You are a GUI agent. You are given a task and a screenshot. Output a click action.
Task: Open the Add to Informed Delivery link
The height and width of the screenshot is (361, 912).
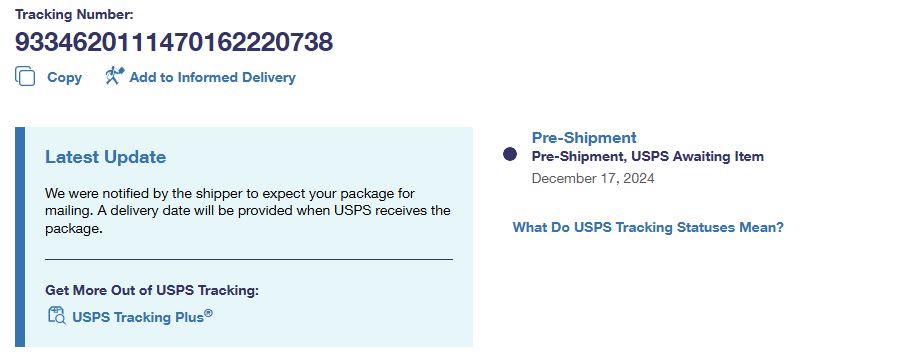click(x=212, y=77)
